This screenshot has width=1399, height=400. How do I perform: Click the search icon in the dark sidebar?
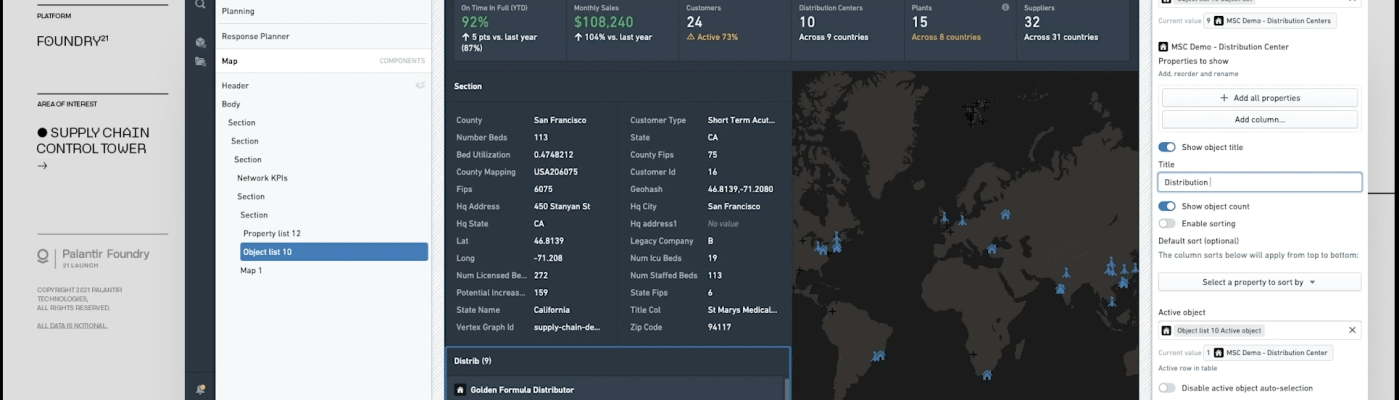point(200,5)
